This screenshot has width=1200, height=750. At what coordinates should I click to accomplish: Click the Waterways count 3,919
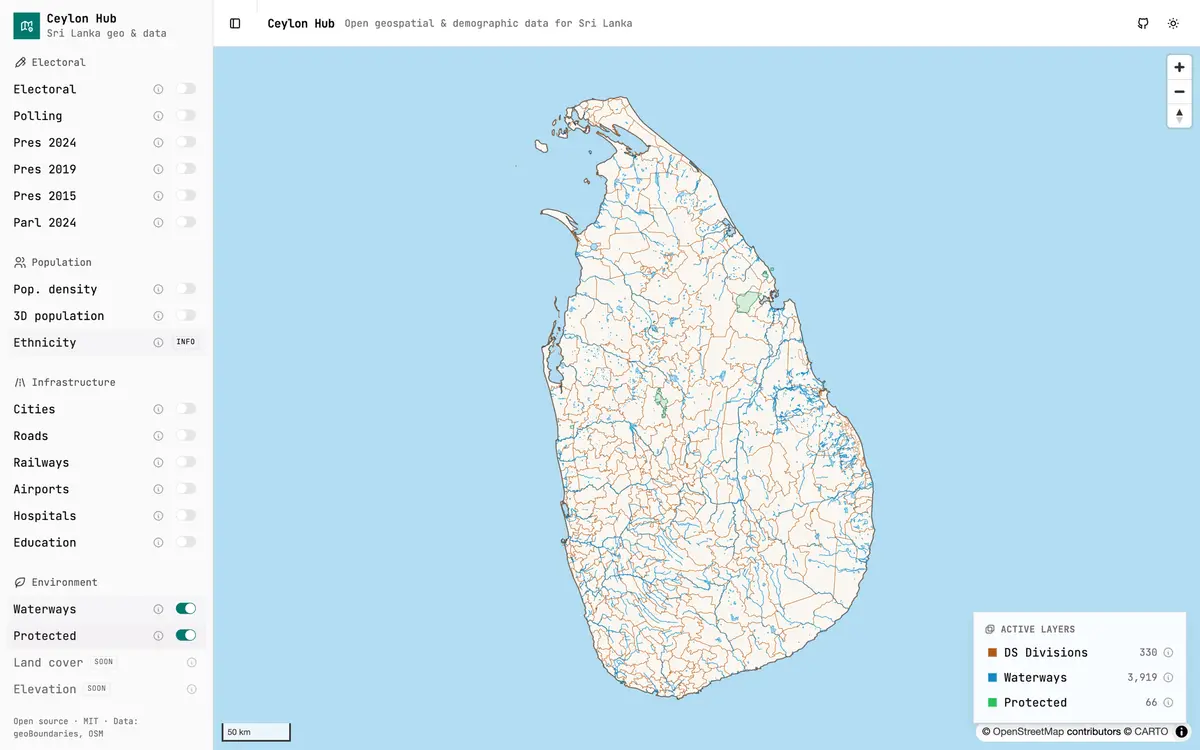(x=1142, y=677)
